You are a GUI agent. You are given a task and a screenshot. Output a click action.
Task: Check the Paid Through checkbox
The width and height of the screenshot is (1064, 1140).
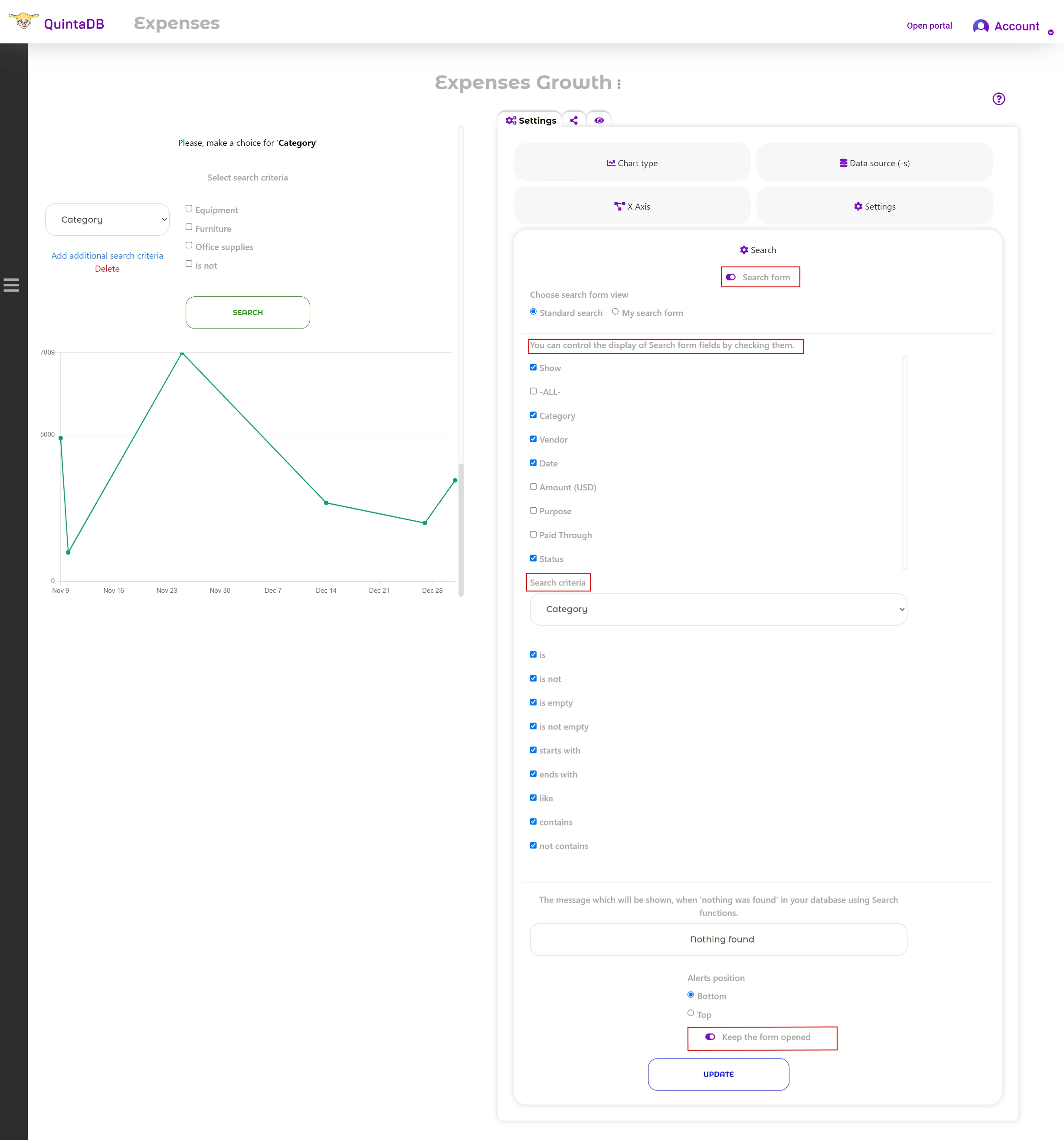click(x=533, y=535)
